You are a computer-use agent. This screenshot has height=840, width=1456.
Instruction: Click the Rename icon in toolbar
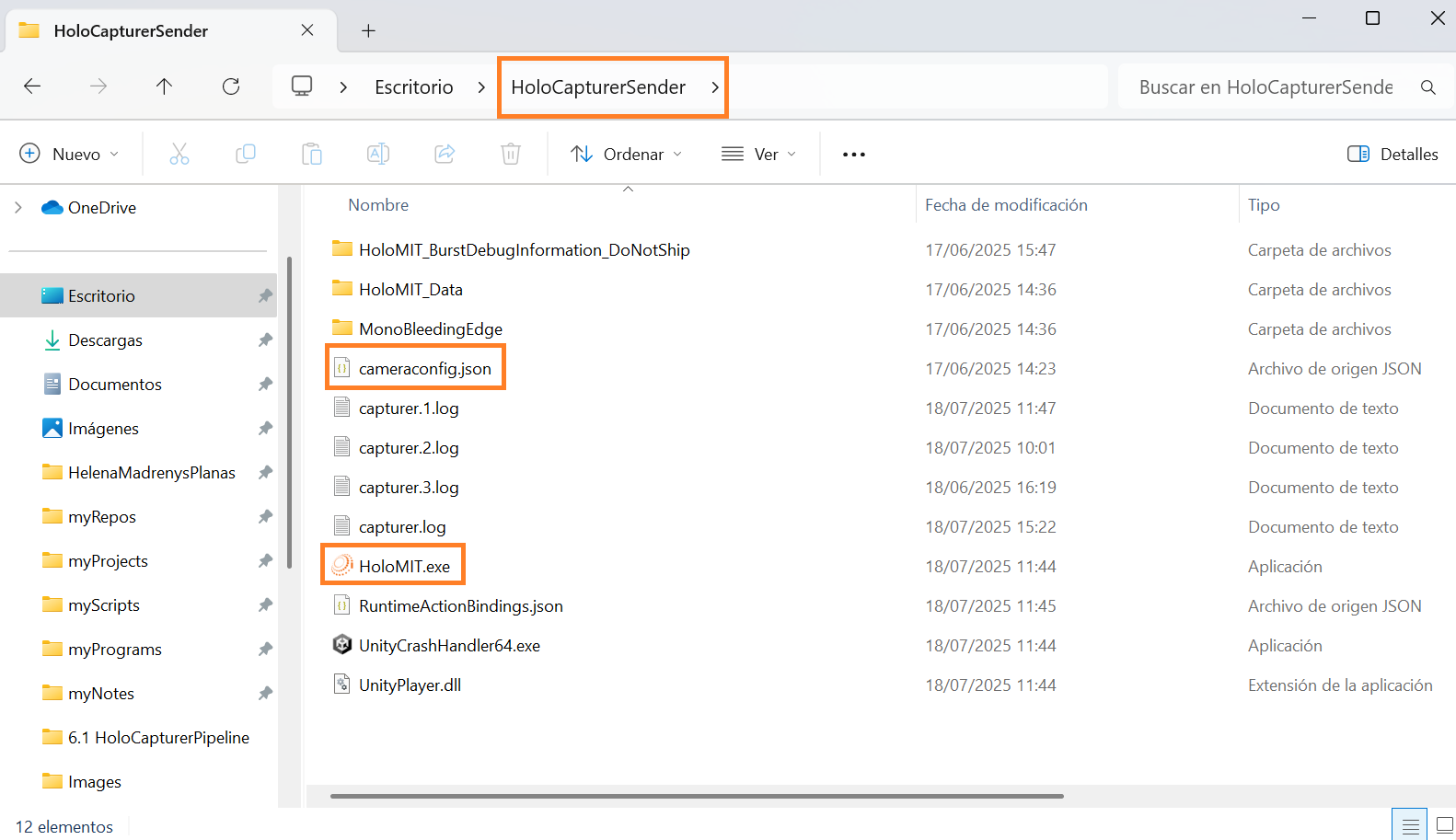click(x=378, y=154)
